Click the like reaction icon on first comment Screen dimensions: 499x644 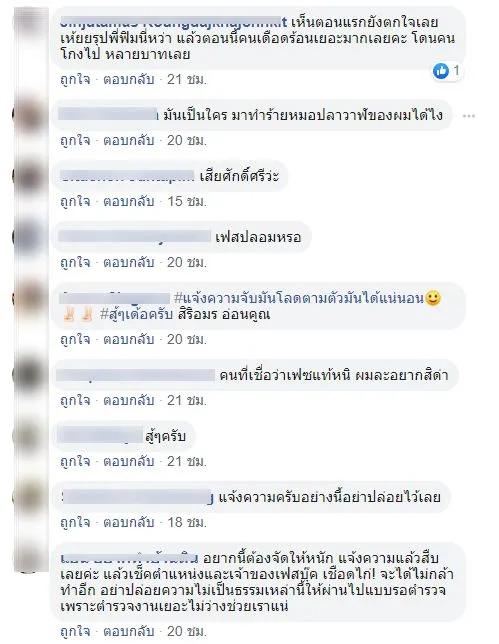coord(441,71)
